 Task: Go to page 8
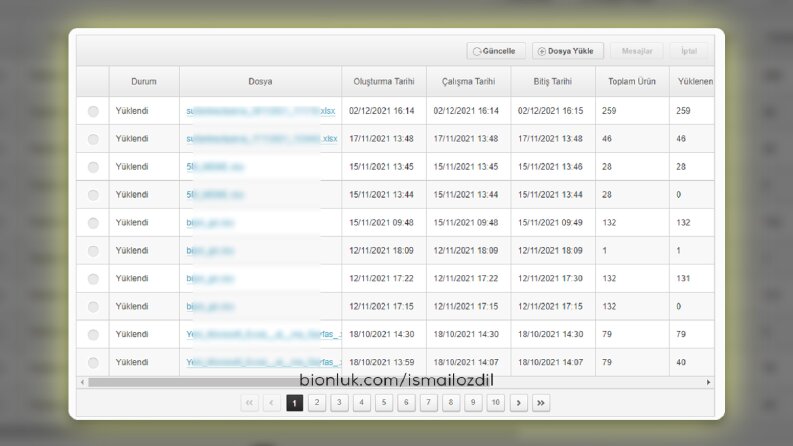[x=451, y=403]
